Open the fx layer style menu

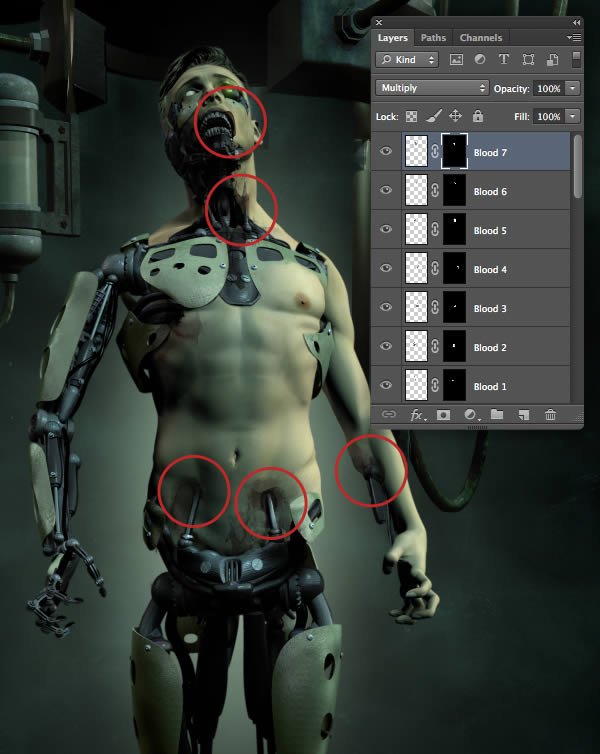click(x=417, y=415)
